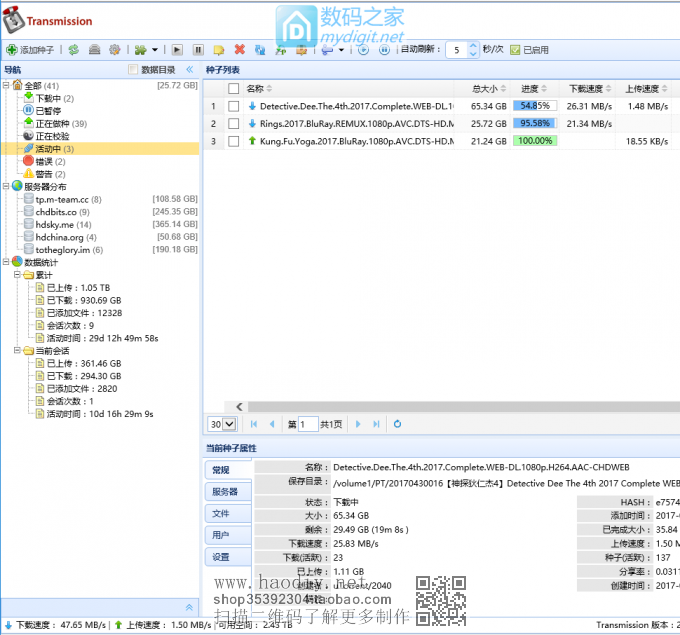Check the box for the Kung.Fu.Yoga torrent row
680x635 pixels.
tap(233, 141)
